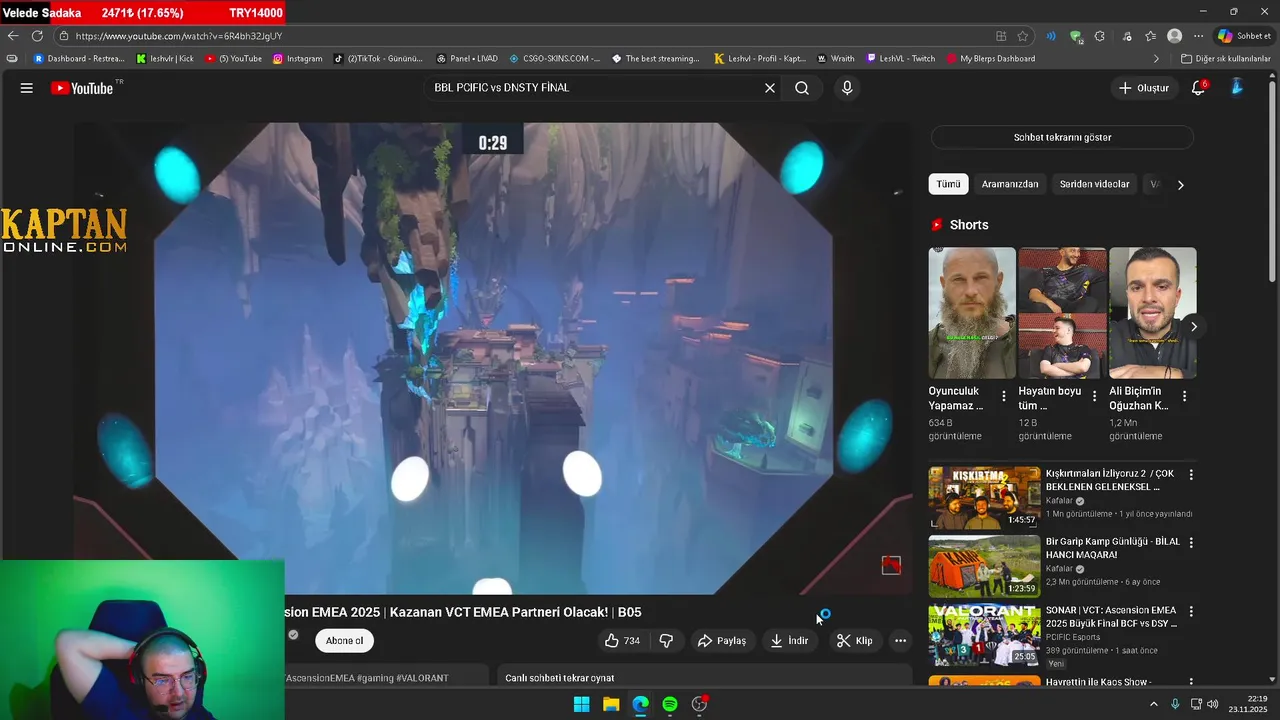Viewport: 1280px width, 720px height.
Task: Open the browser profile avatar
Action: pos(1175,36)
